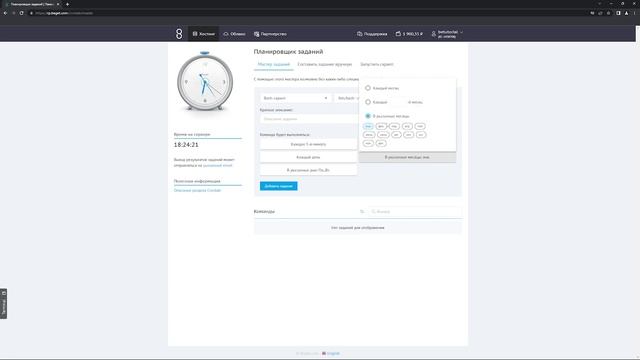Open the Каждый день schedule selector

(x=309, y=157)
